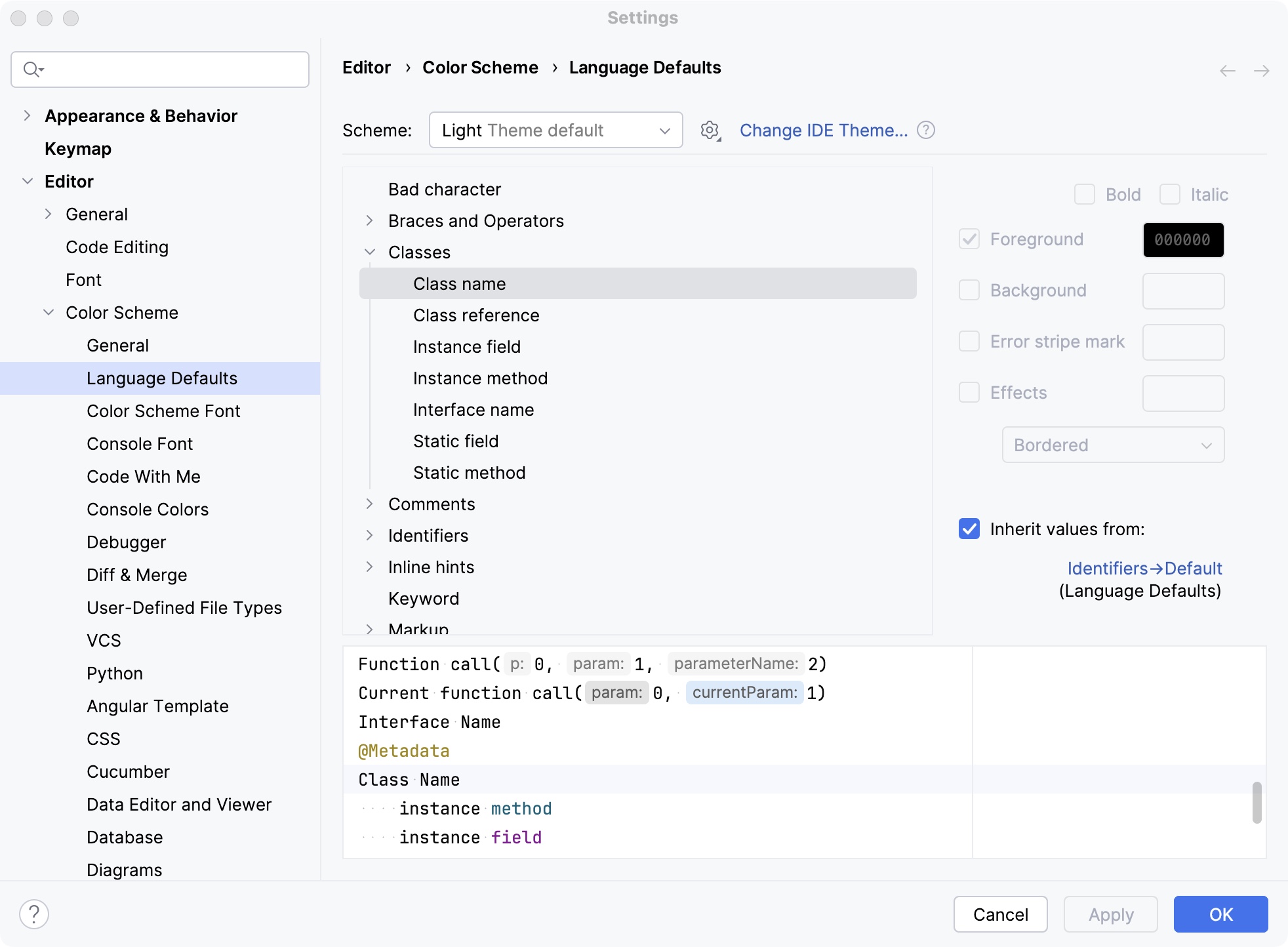Expand the Comments tree section
The image size is (1288, 947).
(x=371, y=504)
